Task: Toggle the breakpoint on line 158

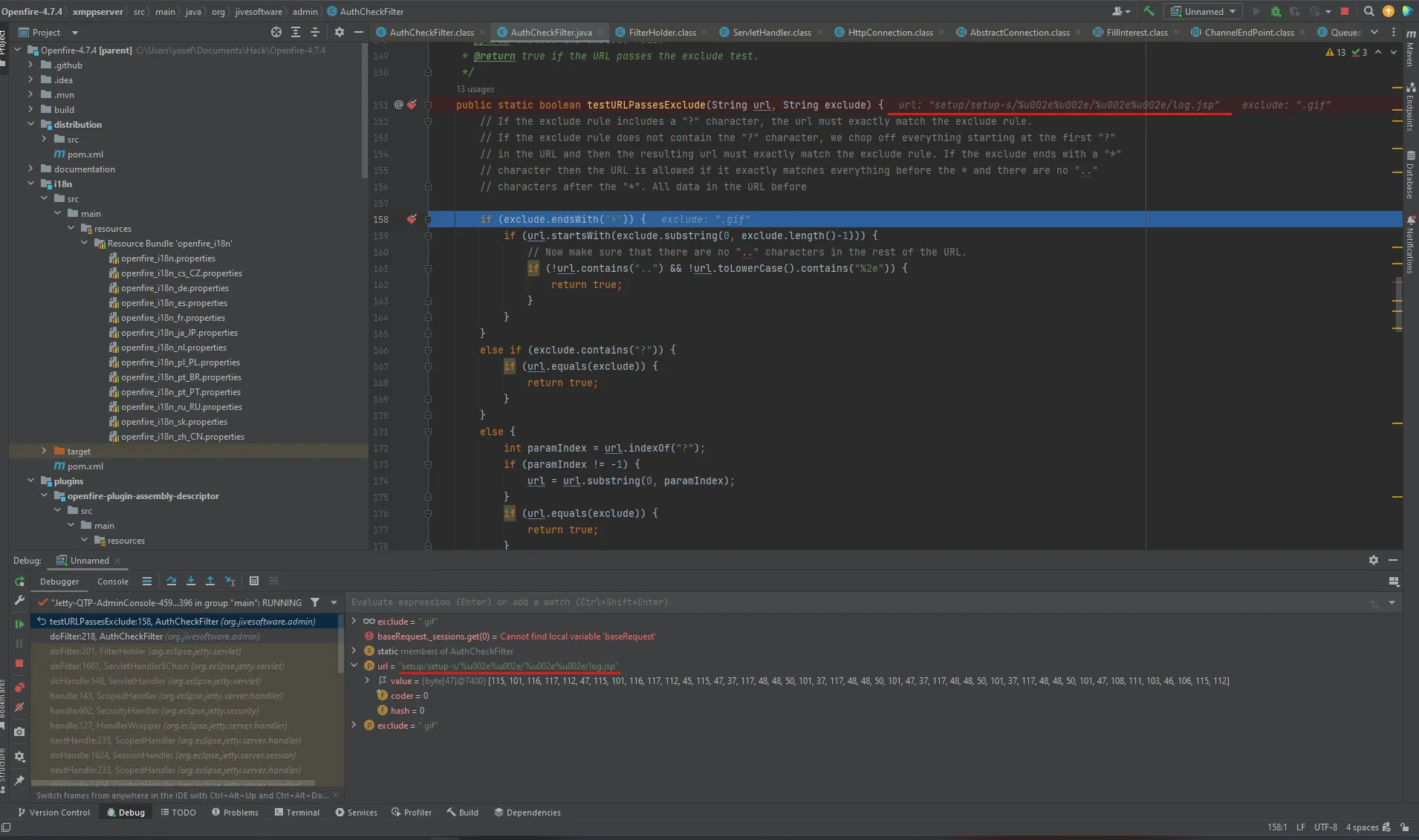Action: tap(413, 219)
